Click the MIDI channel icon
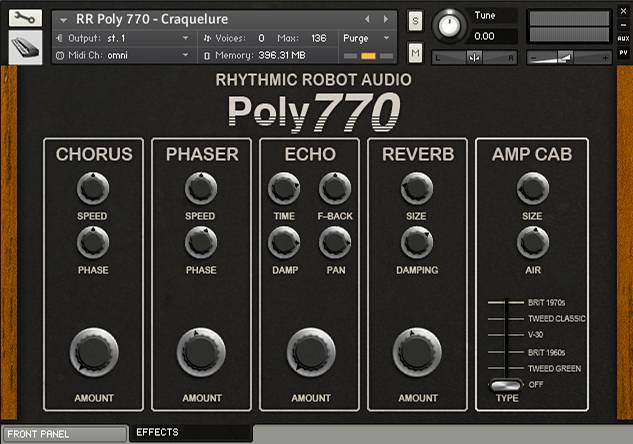The height and width of the screenshot is (444, 633). (x=60, y=55)
